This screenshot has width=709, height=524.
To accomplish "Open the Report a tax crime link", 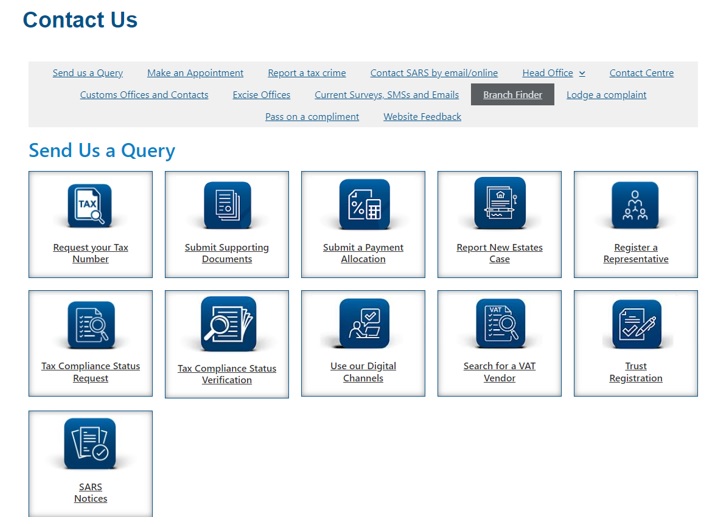I will coord(306,73).
